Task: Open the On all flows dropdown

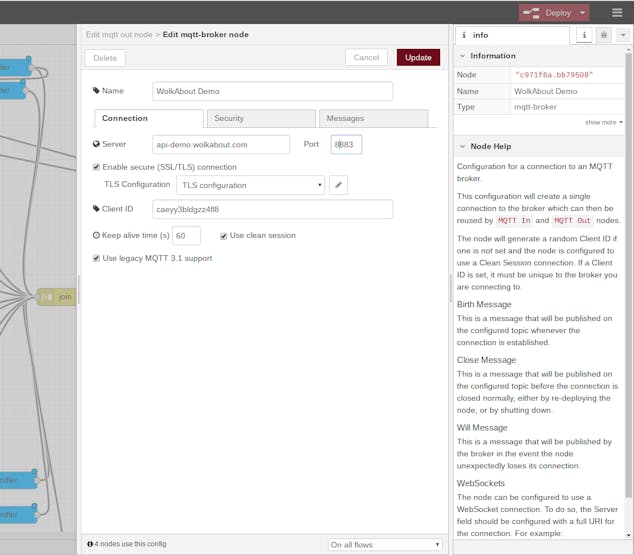Action: (385, 545)
